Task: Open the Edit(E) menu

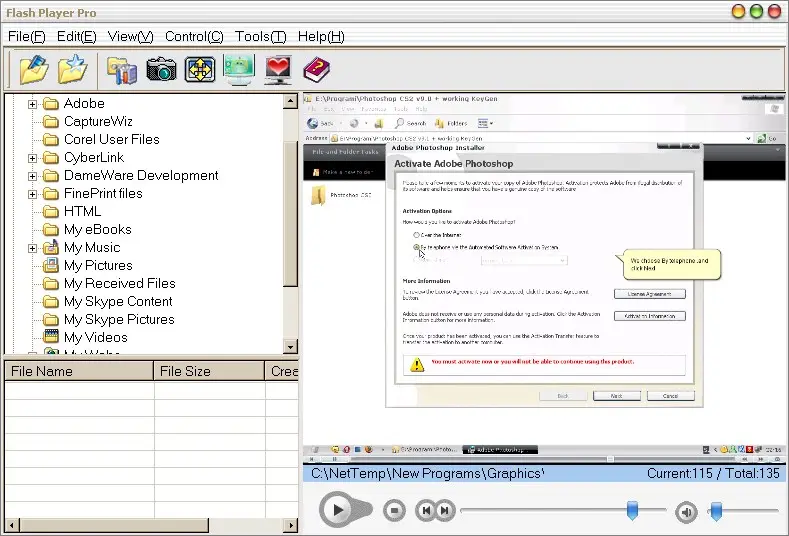Action: (x=76, y=36)
